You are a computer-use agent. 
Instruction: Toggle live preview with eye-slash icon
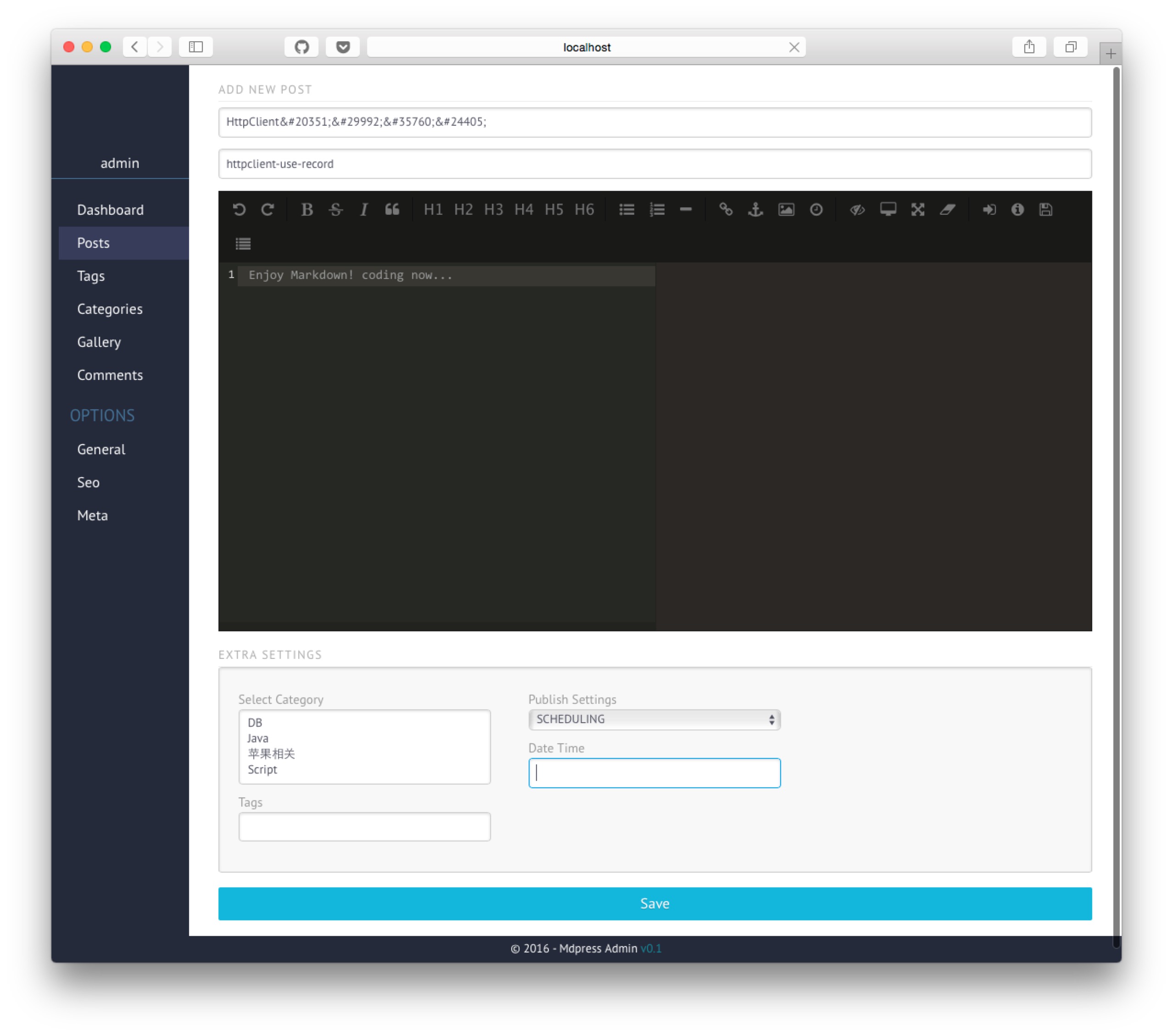tap(857, 210)
